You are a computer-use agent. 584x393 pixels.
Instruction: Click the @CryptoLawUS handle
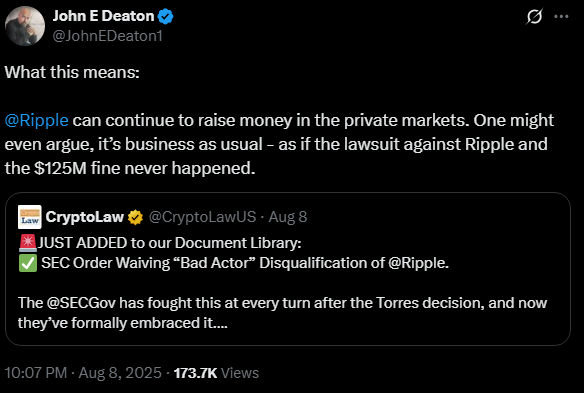click(202, 217)
